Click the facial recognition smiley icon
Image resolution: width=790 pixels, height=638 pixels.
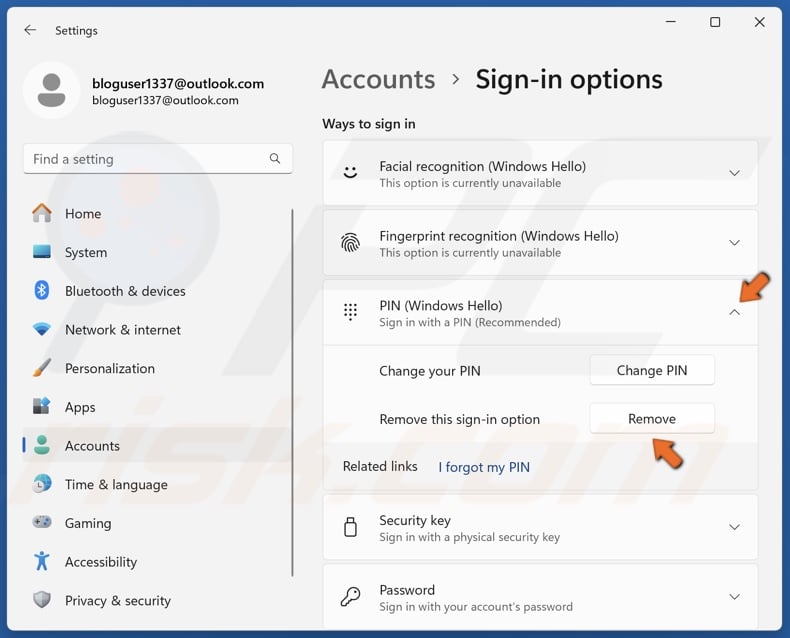tap(350, 172)
